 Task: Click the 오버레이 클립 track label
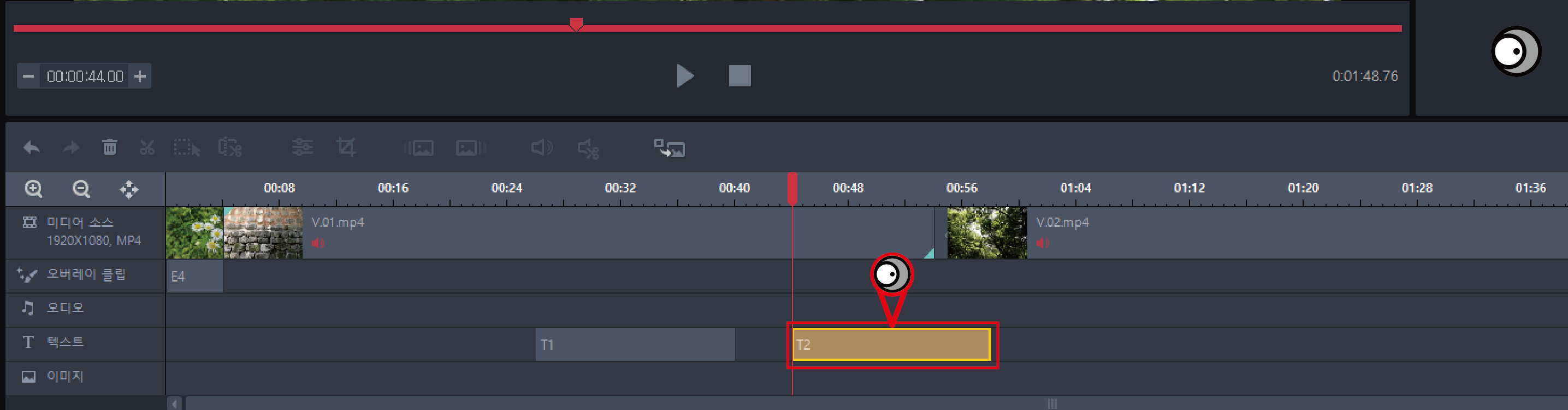[x=86, y=274]
